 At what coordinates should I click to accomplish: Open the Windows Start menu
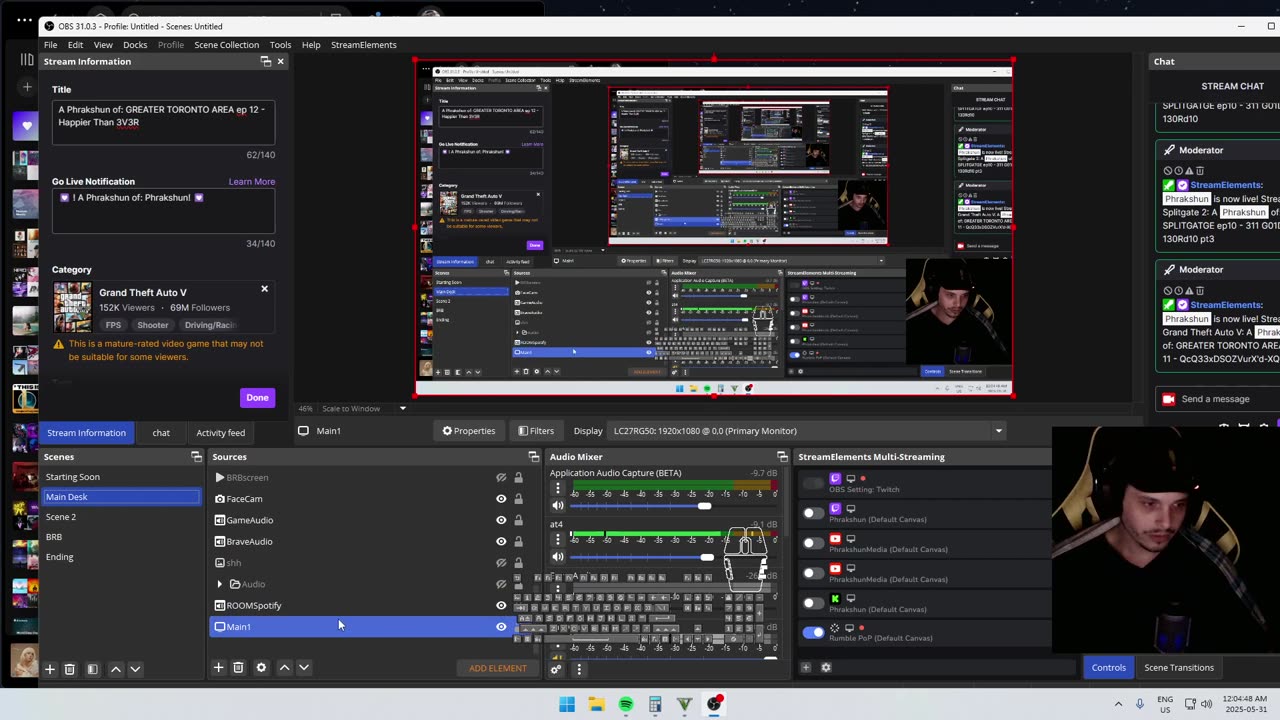(x=567, y=704)
